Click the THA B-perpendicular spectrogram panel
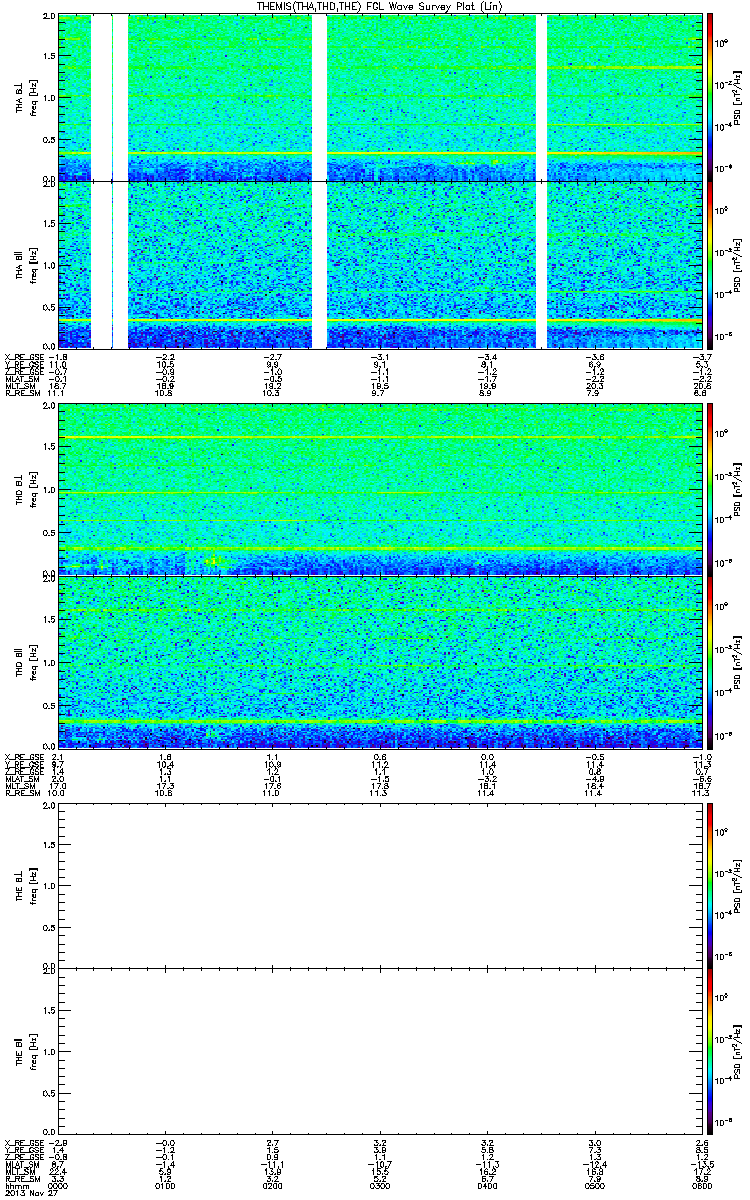 [x=381, y=97]
